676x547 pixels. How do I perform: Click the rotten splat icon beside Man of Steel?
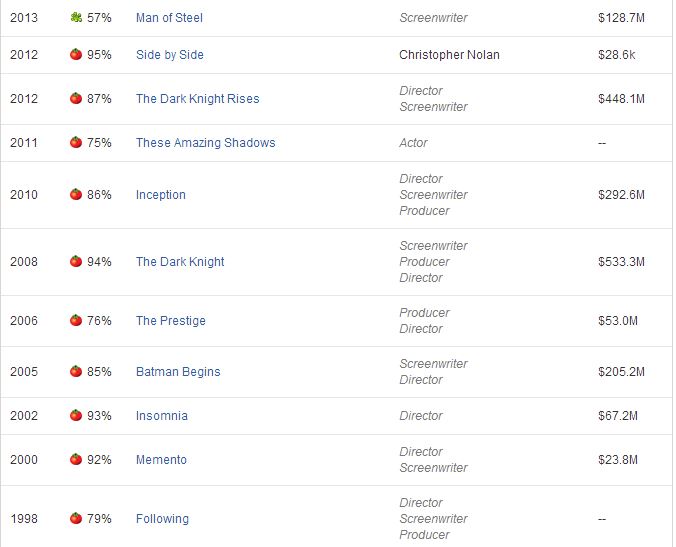click(76, 18)
